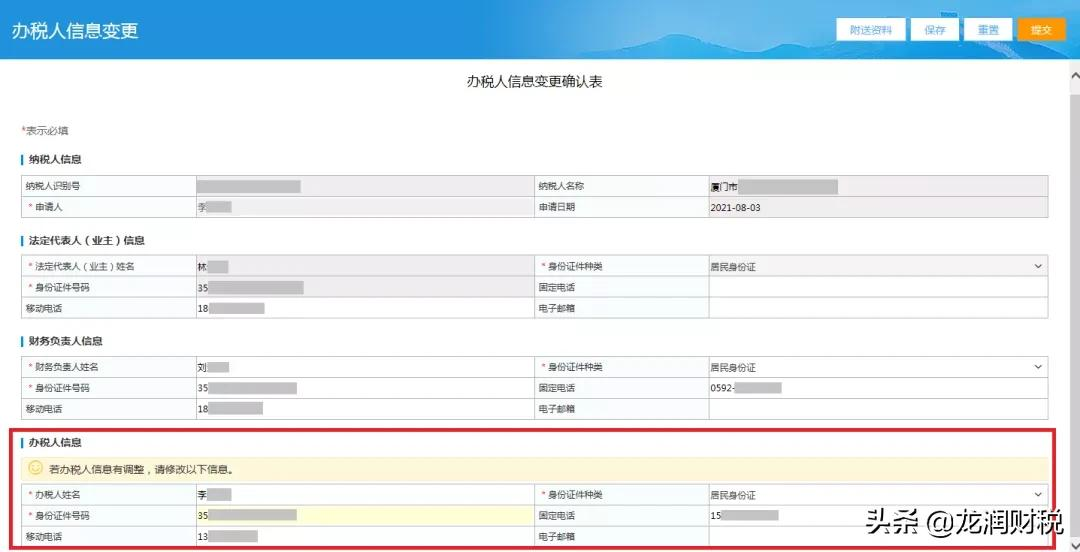
Task: Edit the 办税人 电子邮箱 field
Action: [878, 536]
